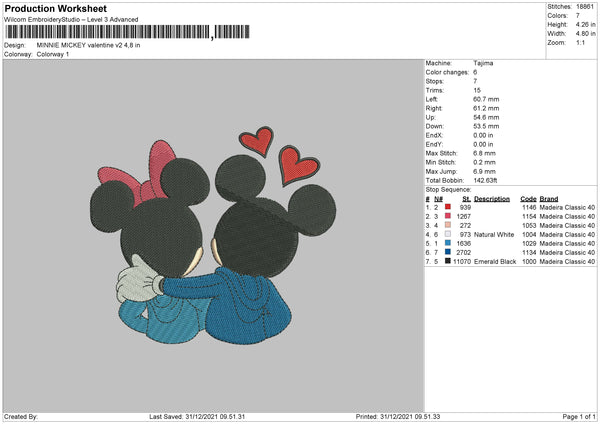
Task: Click the 'Page 1 of 1' indicator
Action: (x=579, y=417)
